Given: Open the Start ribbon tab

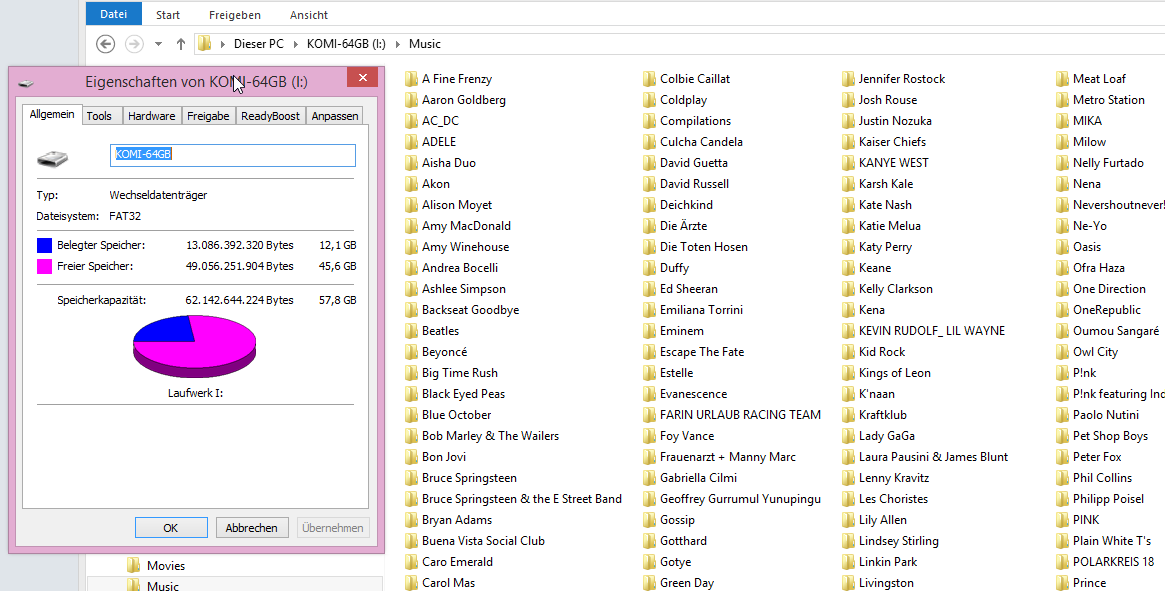Looking at the screenshot, I should (168, 15).
